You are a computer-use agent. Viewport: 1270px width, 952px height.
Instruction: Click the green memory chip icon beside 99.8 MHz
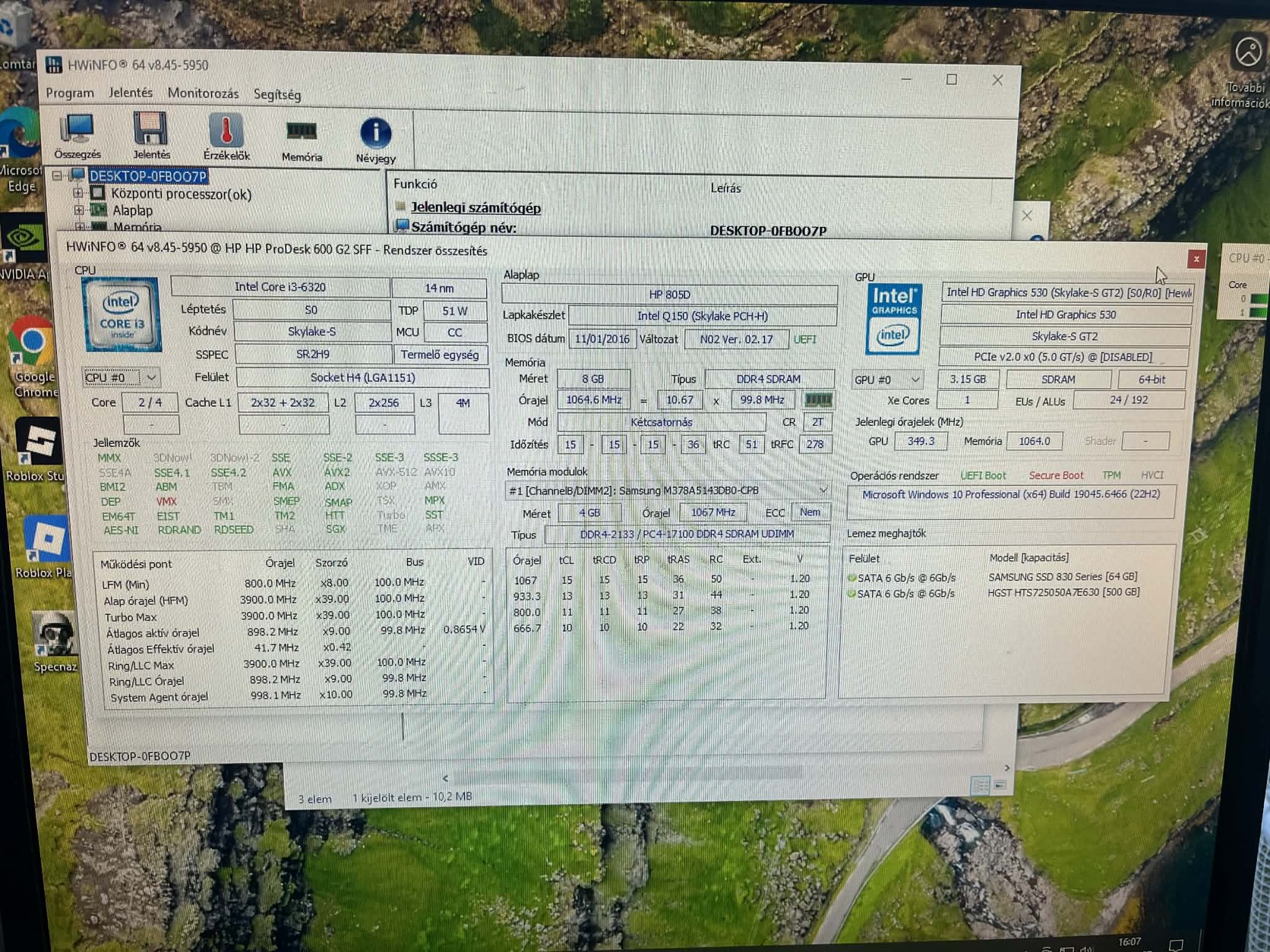(818, 399)
